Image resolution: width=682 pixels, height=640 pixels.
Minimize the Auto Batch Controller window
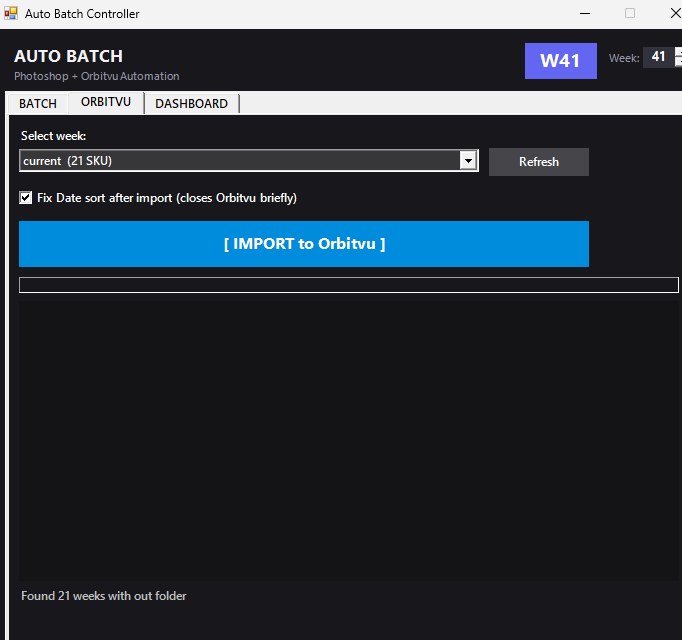tap(585, 13)
